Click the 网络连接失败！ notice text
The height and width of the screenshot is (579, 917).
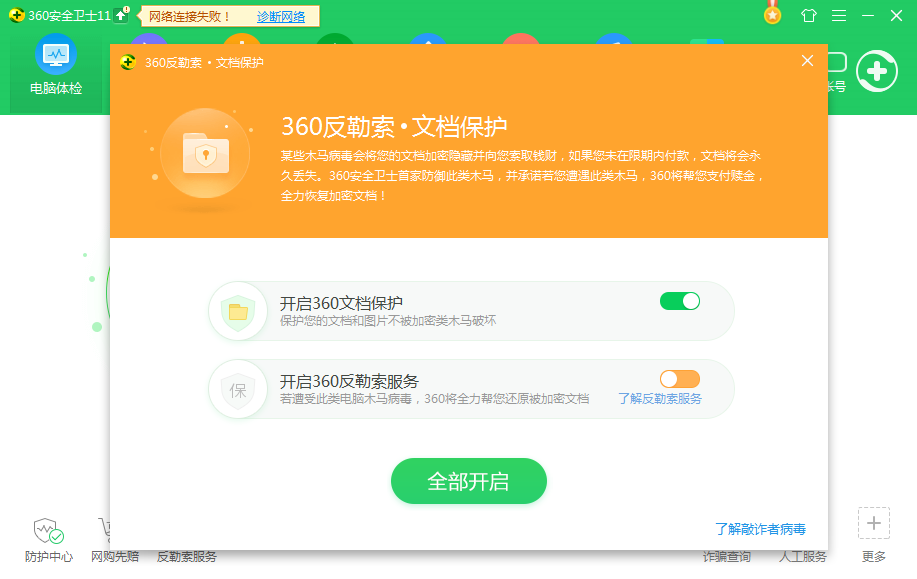coord(189,16)
